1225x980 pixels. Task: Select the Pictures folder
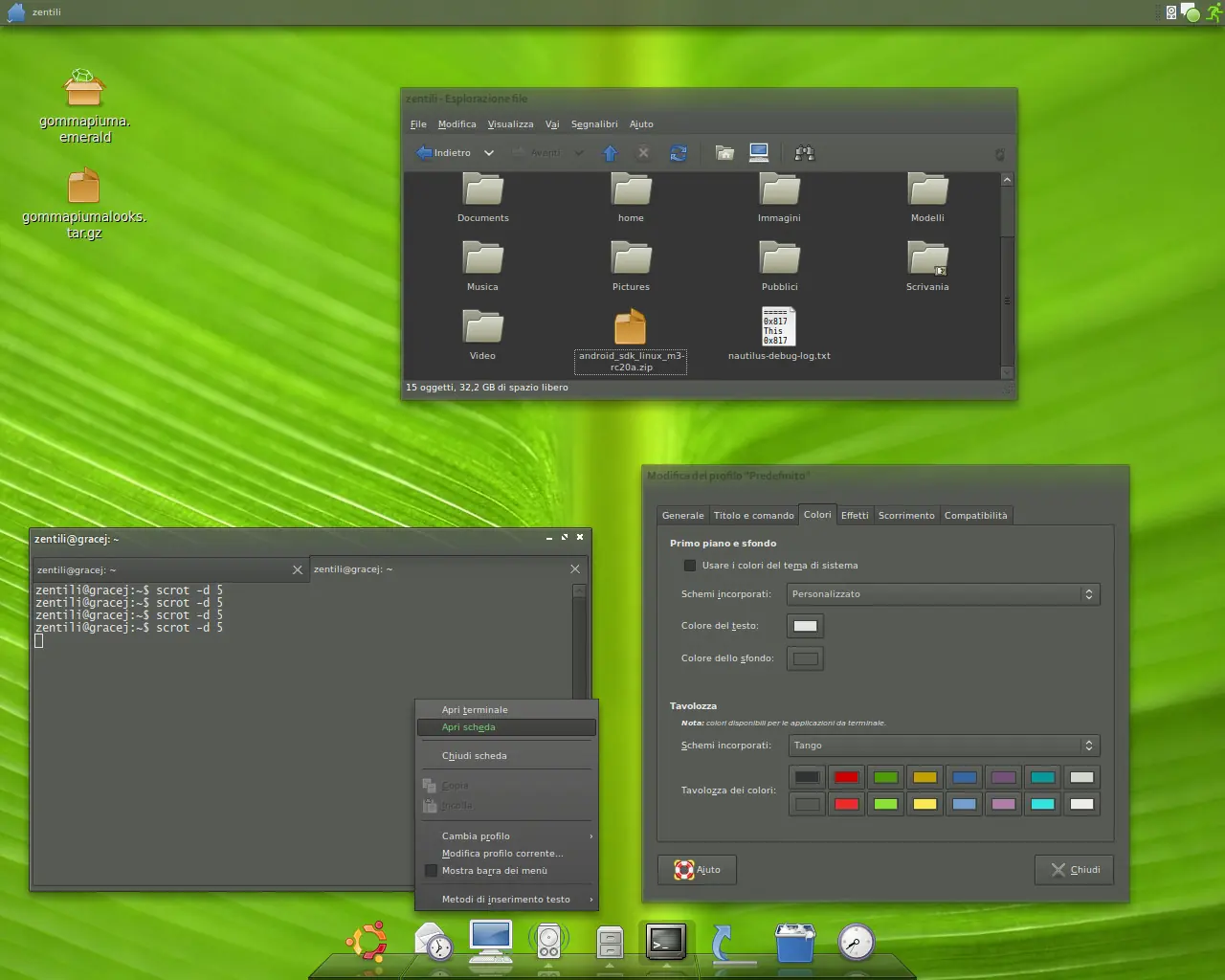coord(631,266)
